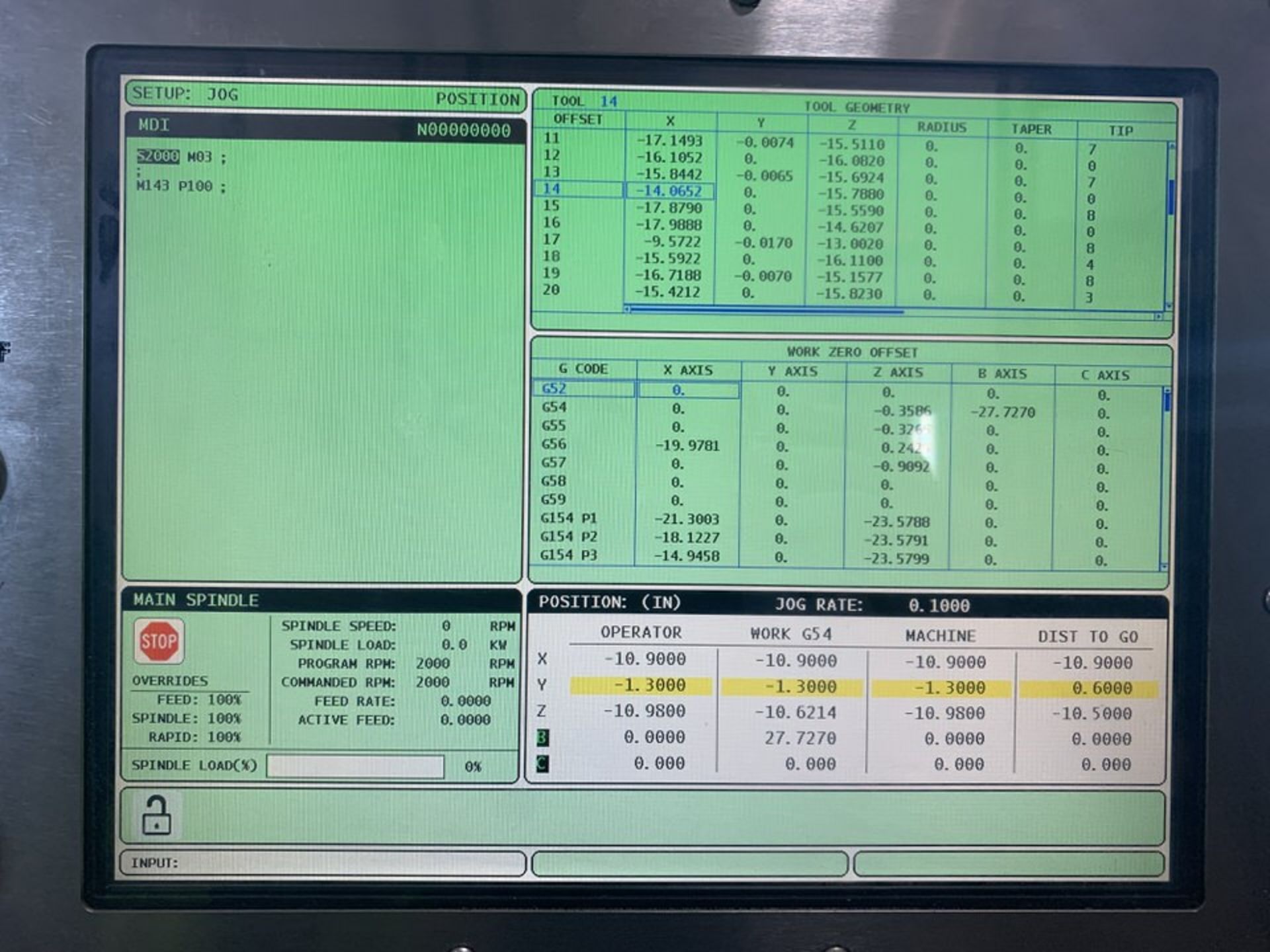The height and width of the screenshot is (952, 1270).
Task: Click highlighted operator Y value -1.3000
Action: click(640, 686)
